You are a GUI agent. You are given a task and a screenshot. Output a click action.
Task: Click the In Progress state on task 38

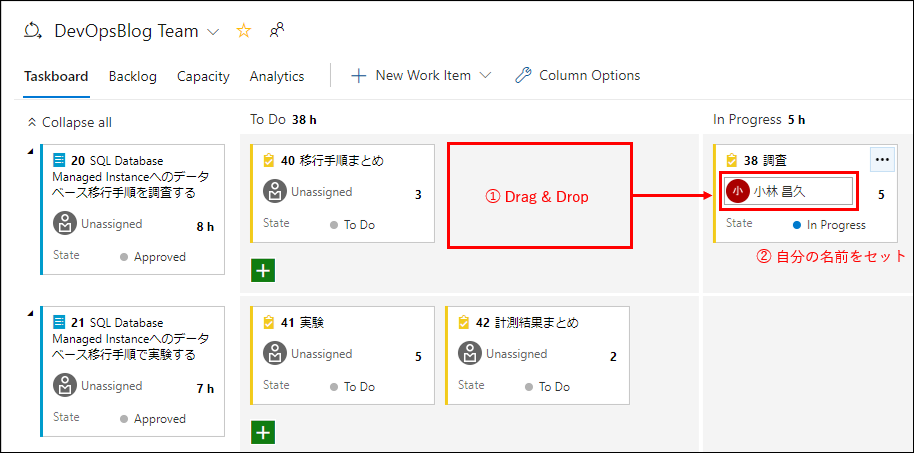tap(829, 225)
